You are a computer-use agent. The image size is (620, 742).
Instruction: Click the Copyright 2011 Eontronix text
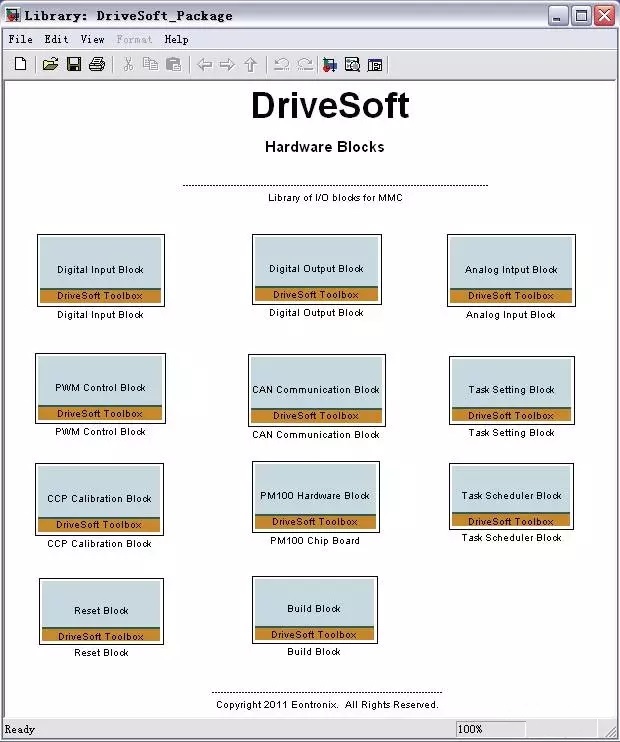(328, 705)
